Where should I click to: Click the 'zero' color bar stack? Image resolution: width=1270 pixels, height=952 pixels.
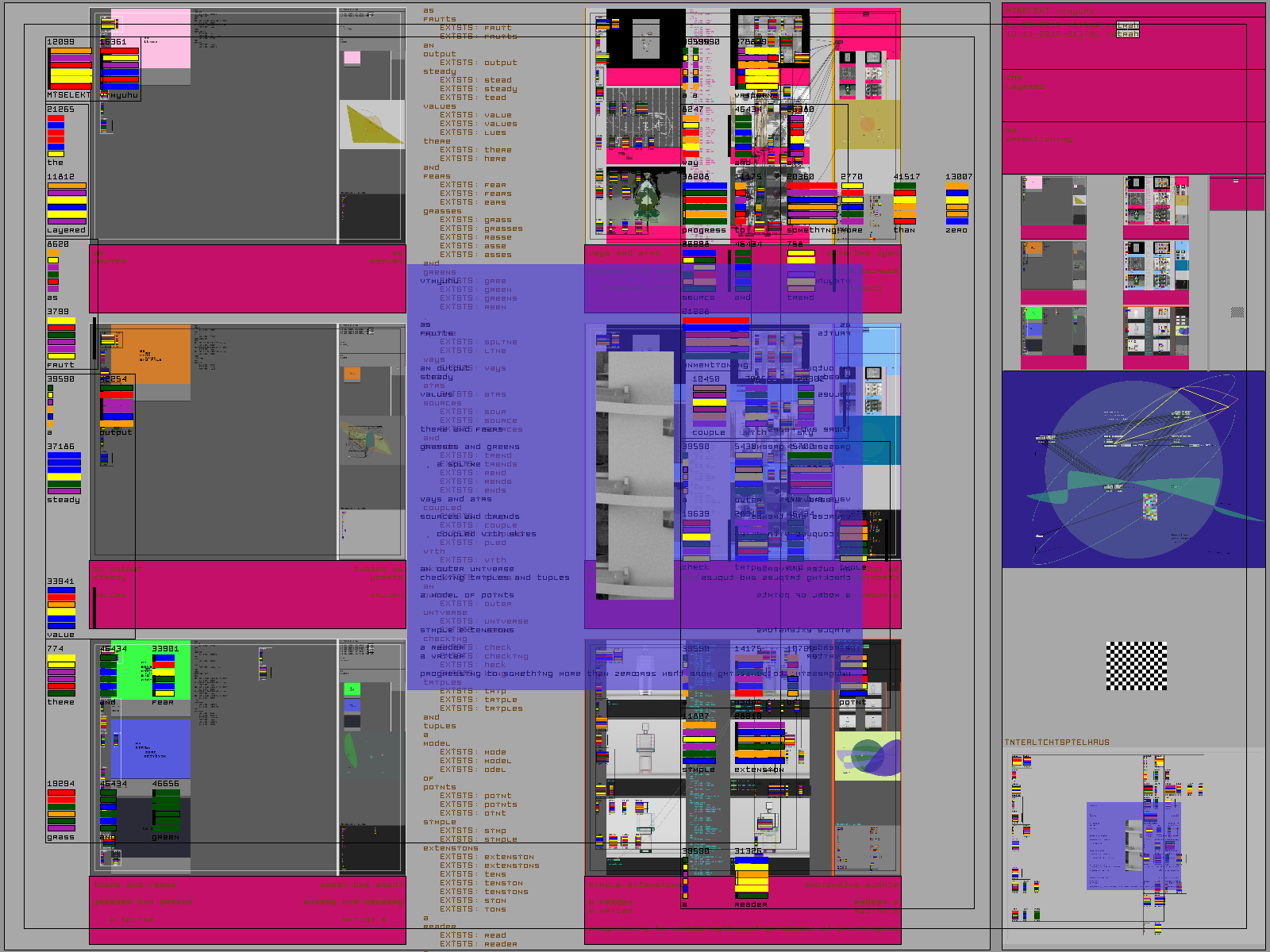click(956, 204)
